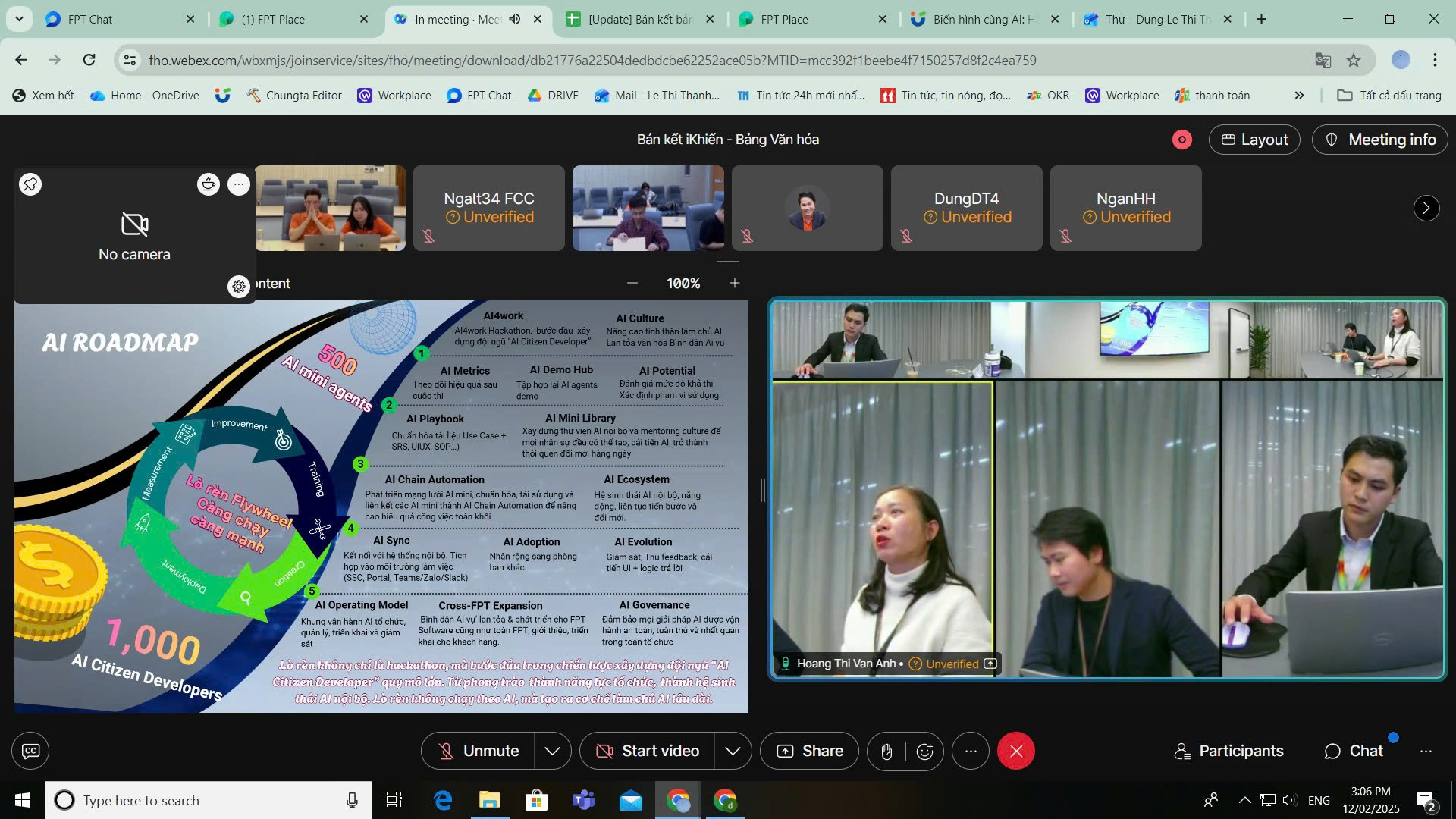Switch to FPT Chat browser tab

[89, 19]
